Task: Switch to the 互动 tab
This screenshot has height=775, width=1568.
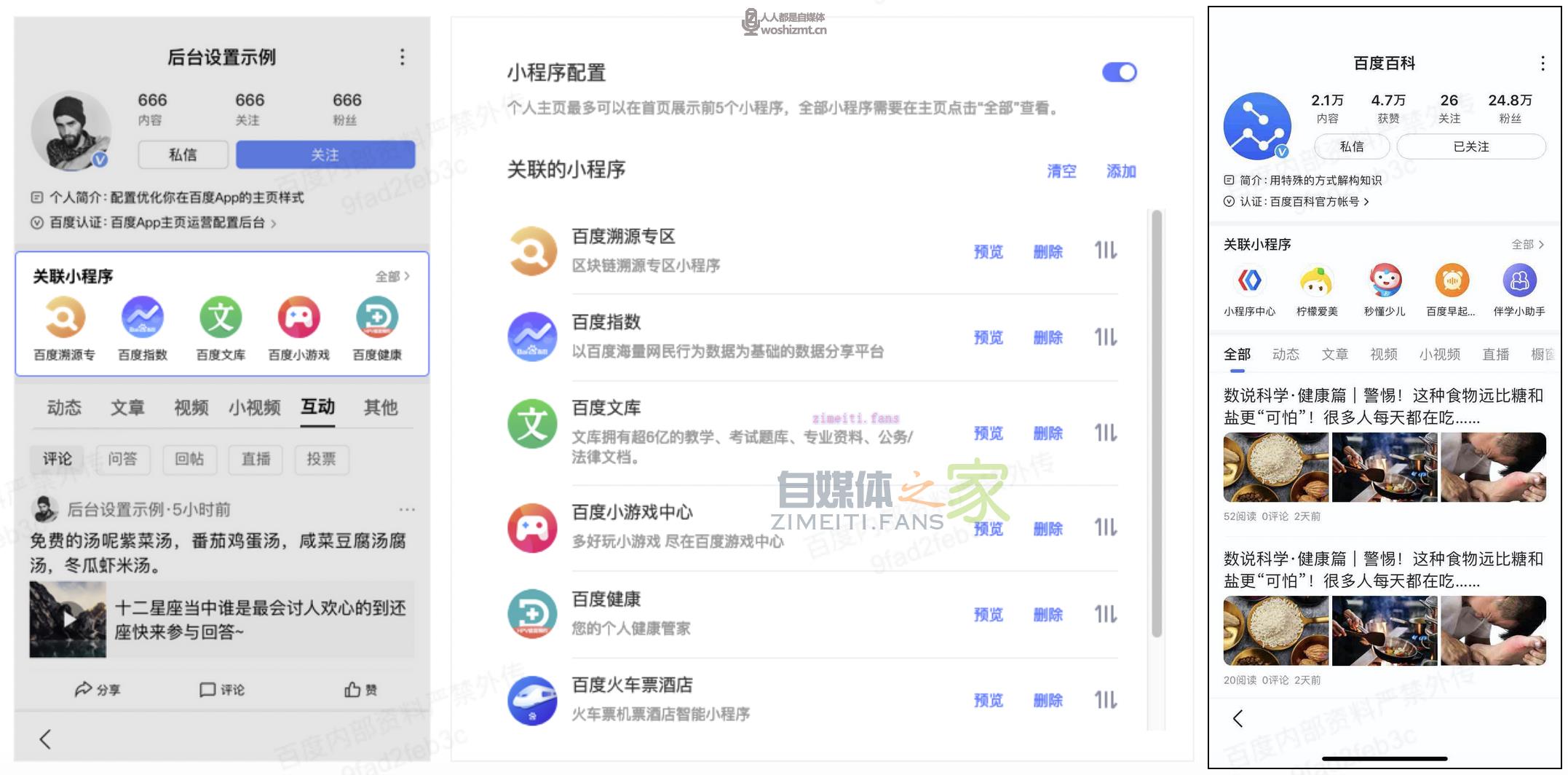Action: click(318, 407)
